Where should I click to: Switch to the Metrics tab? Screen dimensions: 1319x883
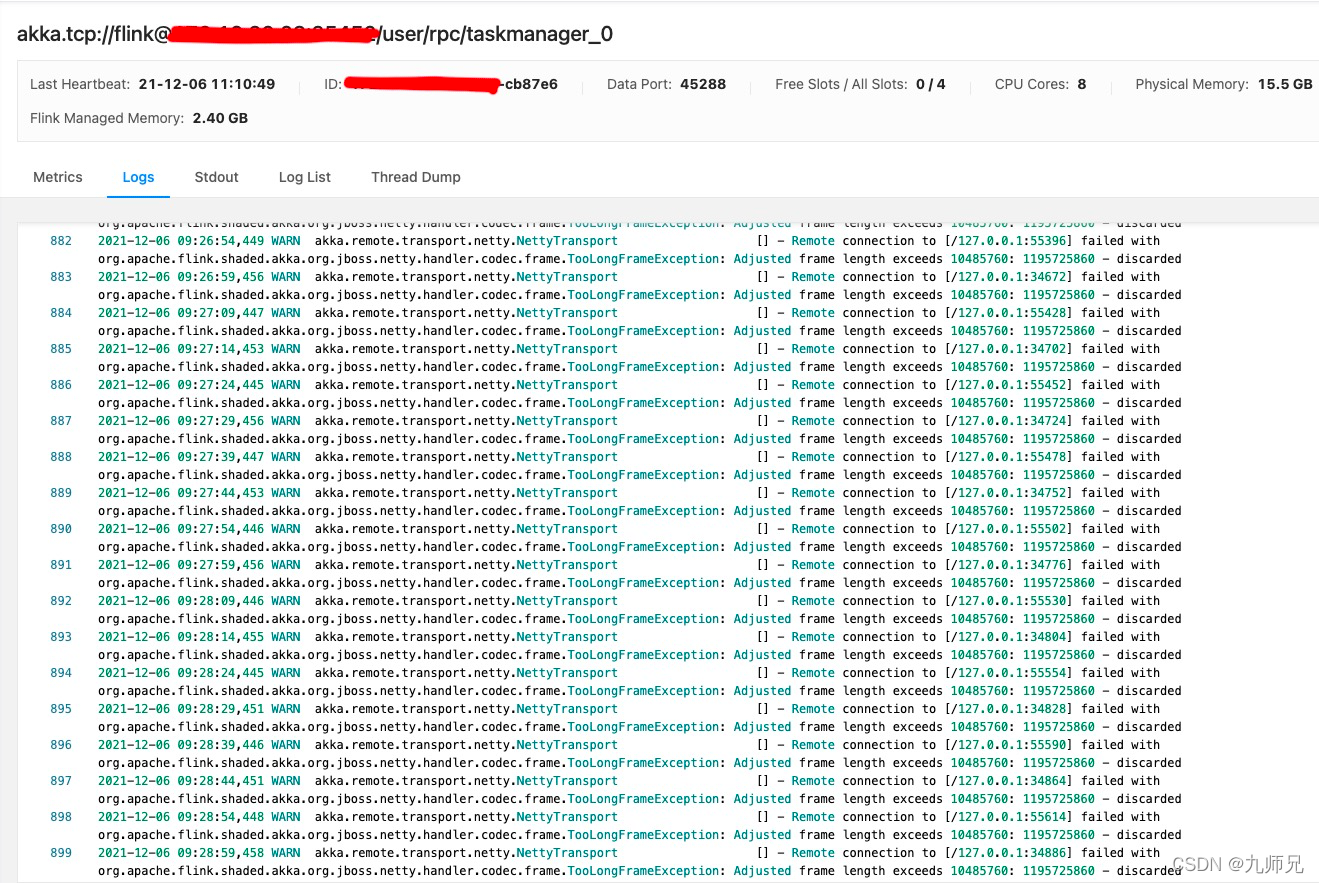[57, 177]
